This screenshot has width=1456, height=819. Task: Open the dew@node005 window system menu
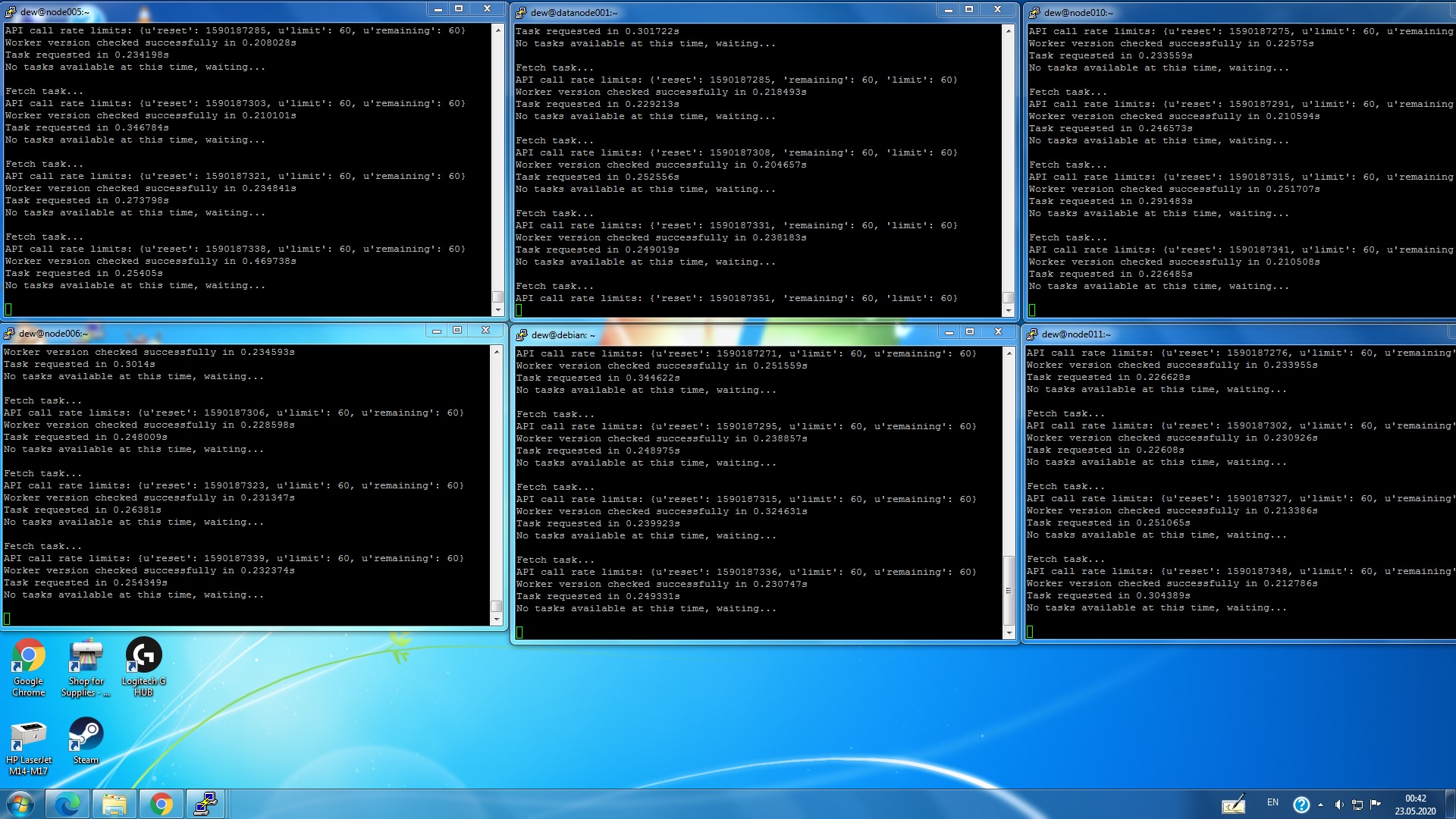point(10,11)
